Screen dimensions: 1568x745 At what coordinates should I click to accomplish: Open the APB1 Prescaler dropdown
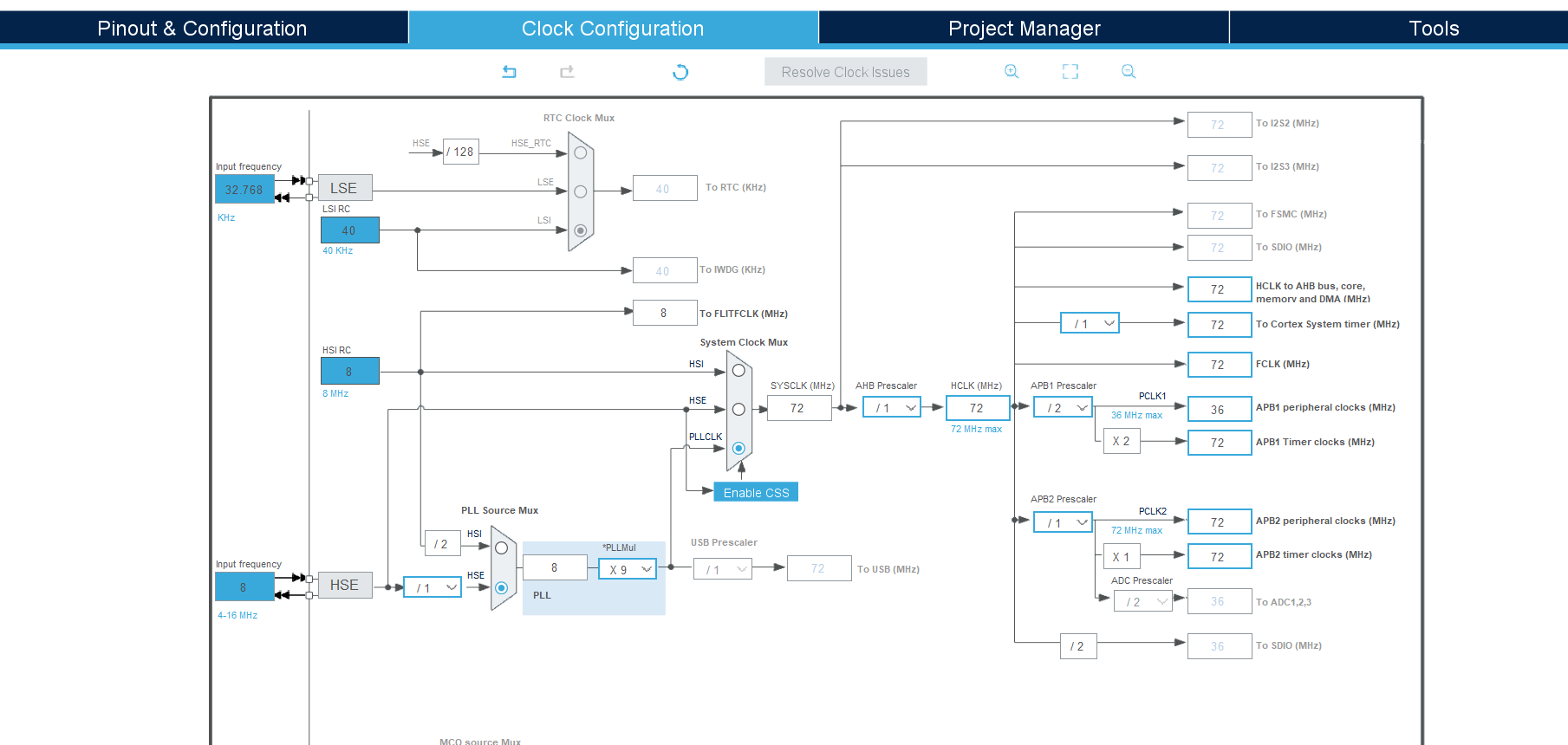1063,407
